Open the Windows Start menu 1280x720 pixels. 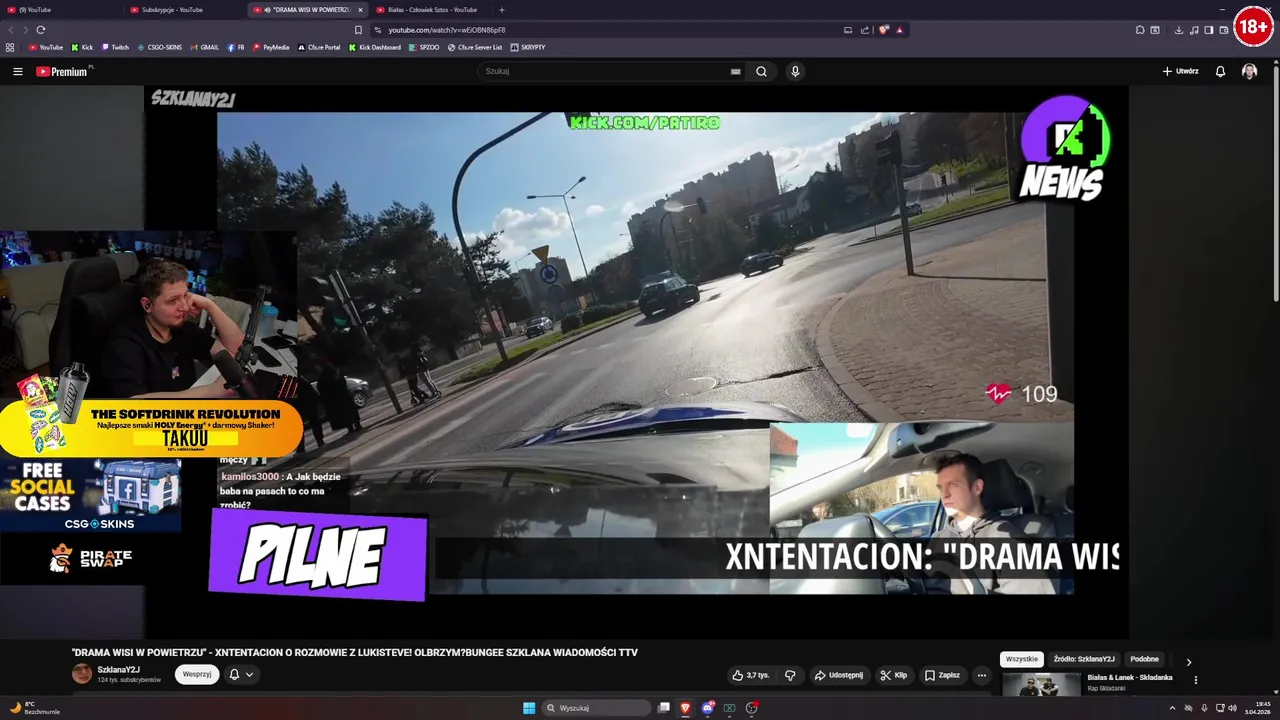click(529, 708)
